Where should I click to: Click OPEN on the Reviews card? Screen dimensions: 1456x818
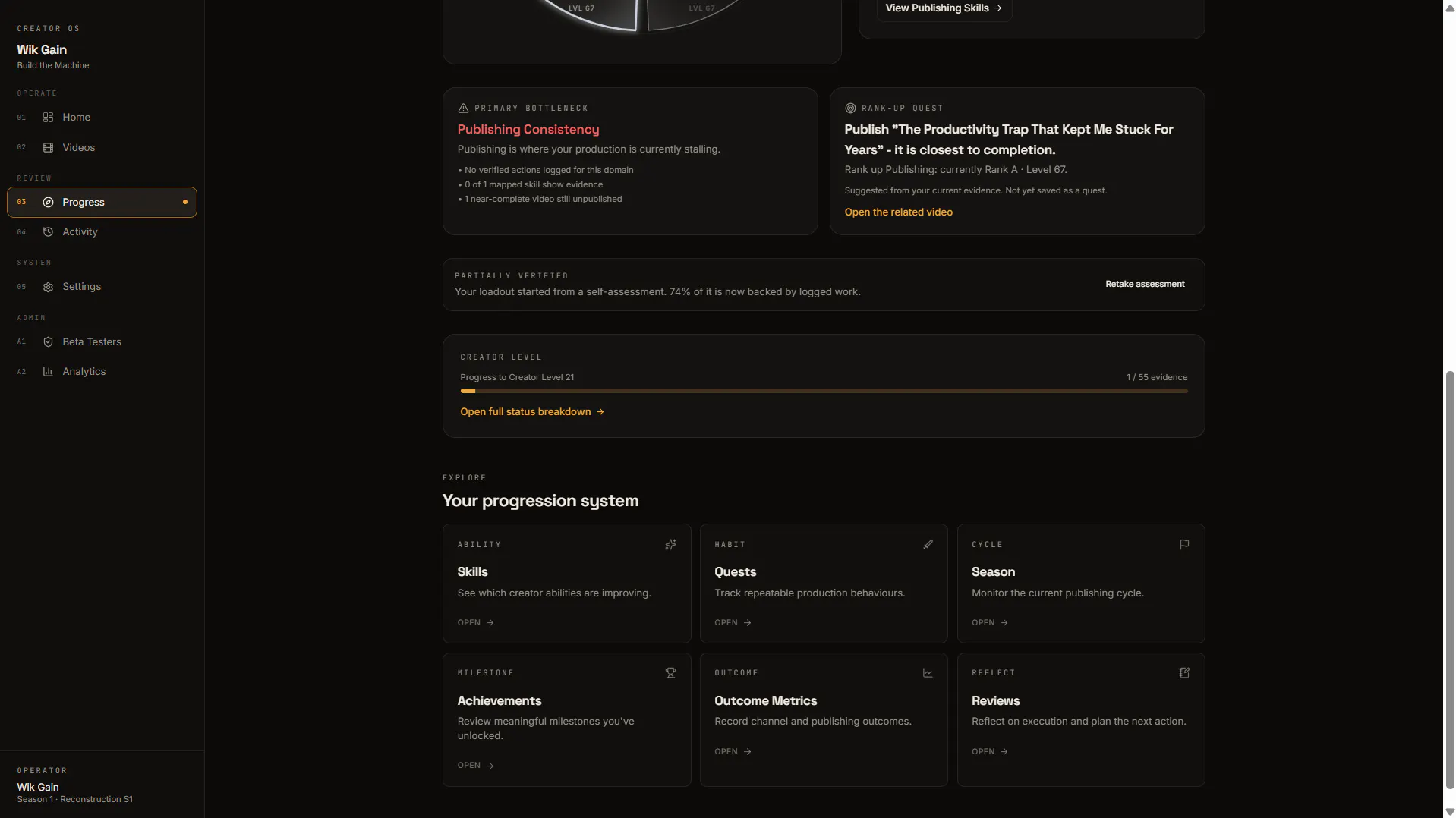click(990, 752)
